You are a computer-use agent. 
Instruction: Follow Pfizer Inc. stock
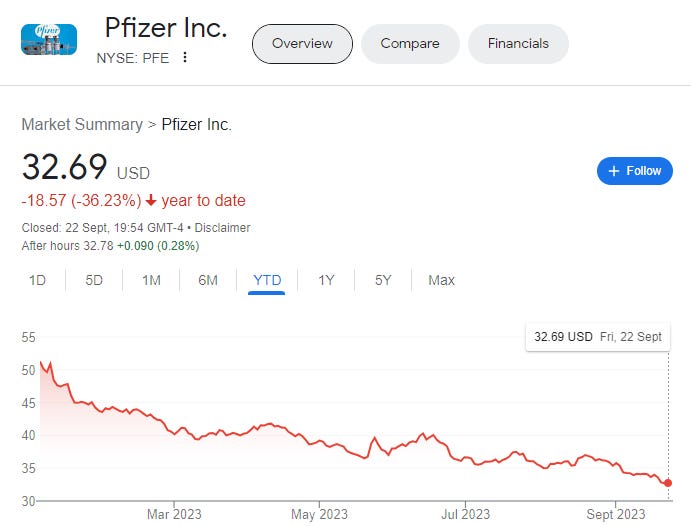pos(635,171)
